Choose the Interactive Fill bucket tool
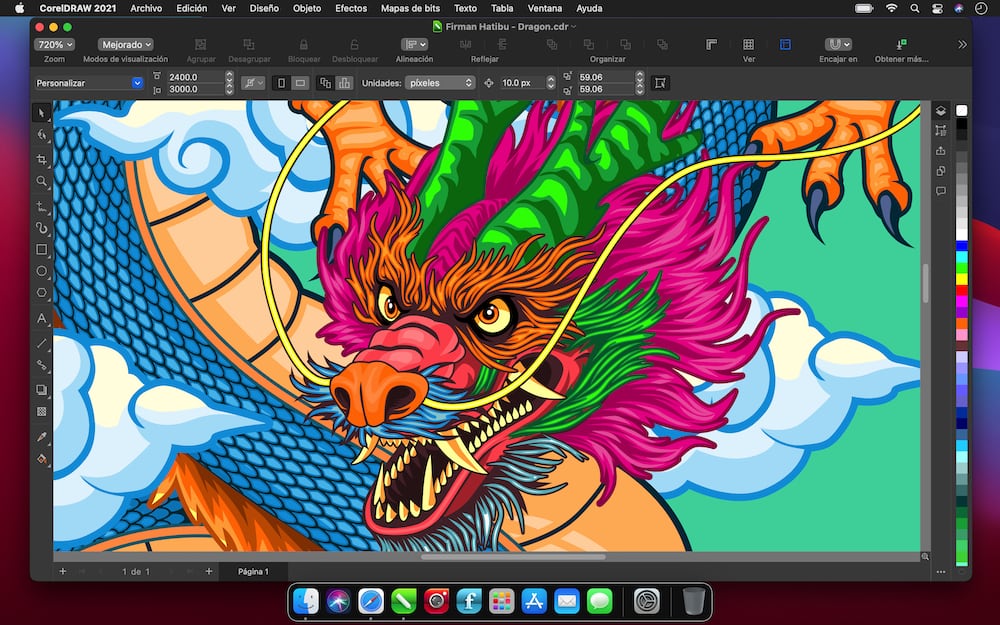The image size is (1000, 625). pyautogui.click(x=42, y=459)
